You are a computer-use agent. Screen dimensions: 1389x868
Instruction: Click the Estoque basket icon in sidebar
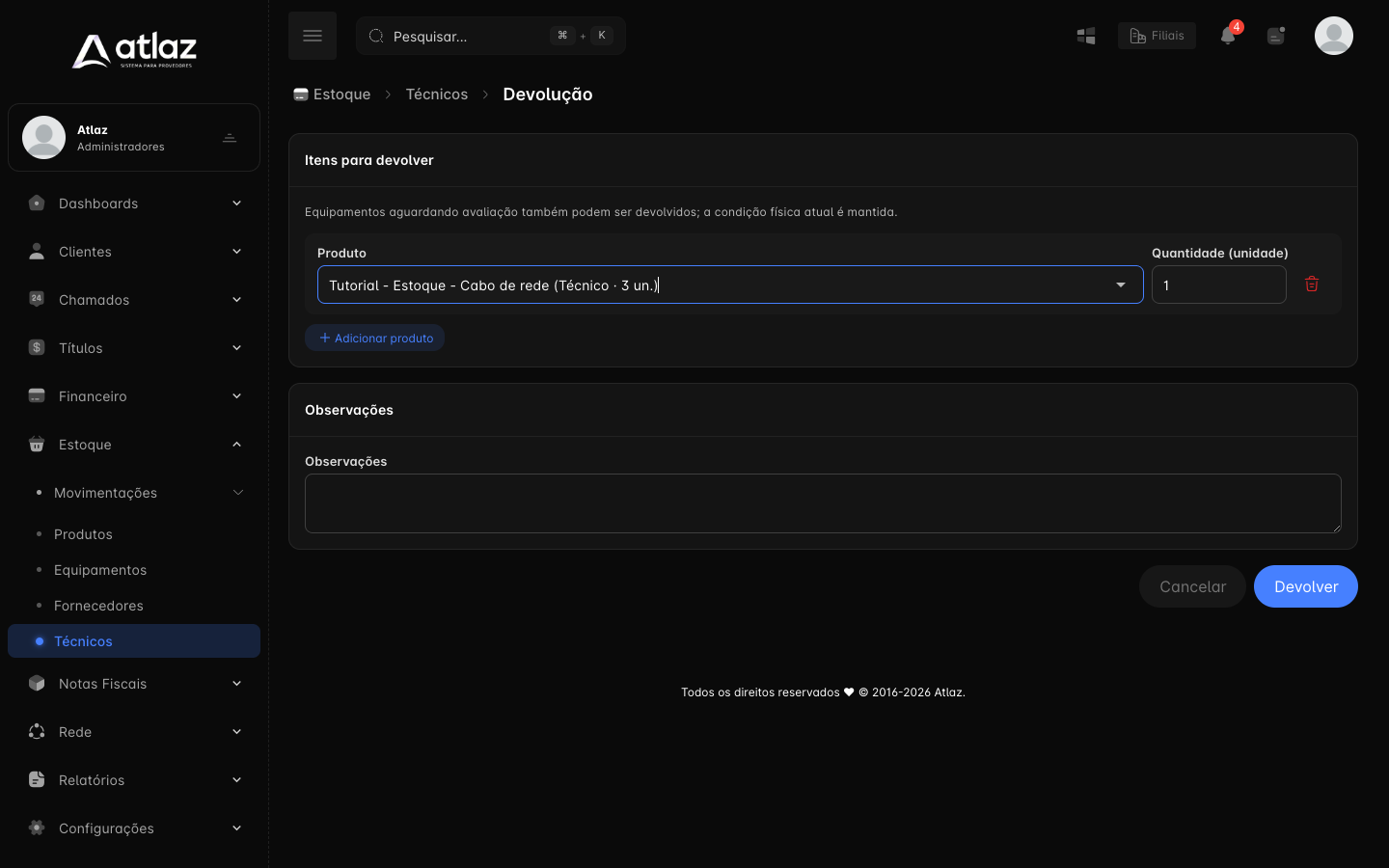click(x=37, y=444)
